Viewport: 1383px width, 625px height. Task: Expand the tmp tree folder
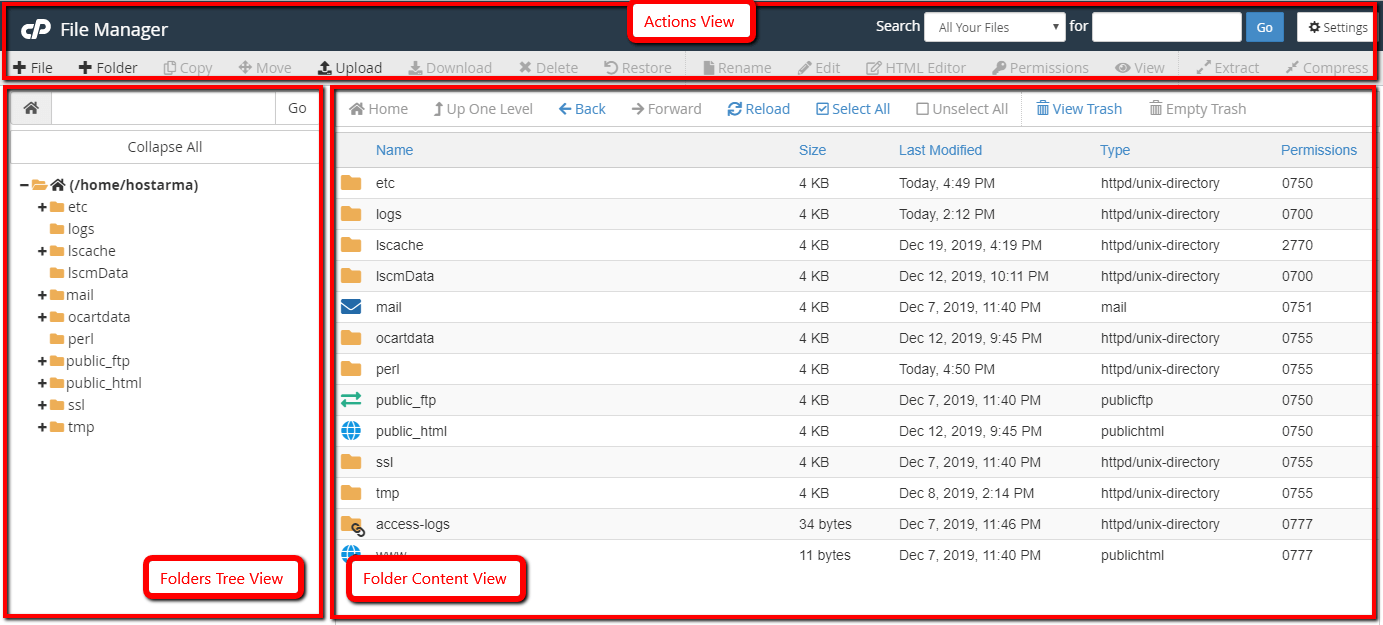point(42,427)
